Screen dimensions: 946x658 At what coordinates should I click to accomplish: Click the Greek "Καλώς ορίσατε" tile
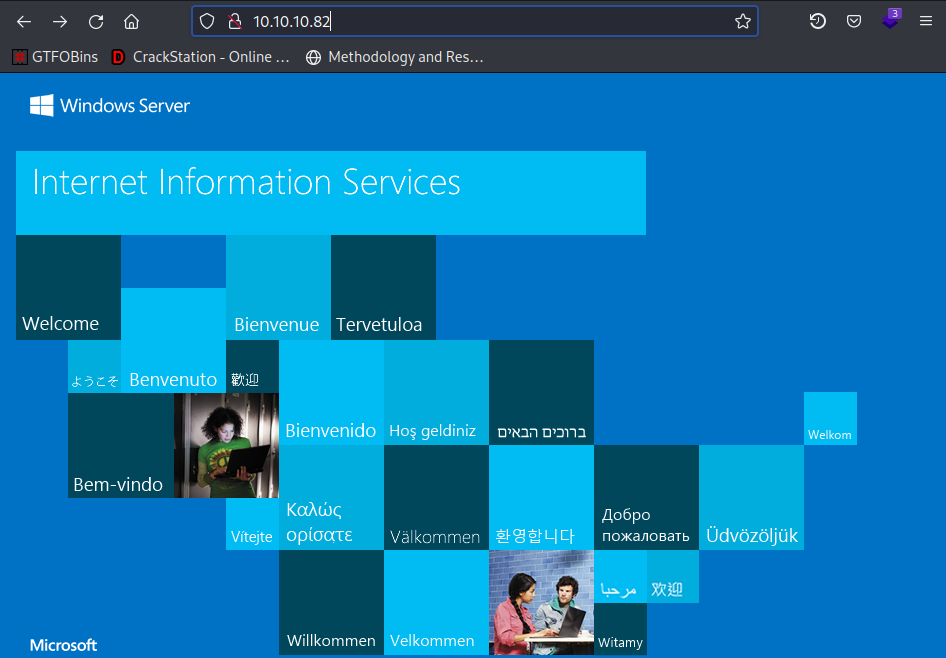pos(331,498)
